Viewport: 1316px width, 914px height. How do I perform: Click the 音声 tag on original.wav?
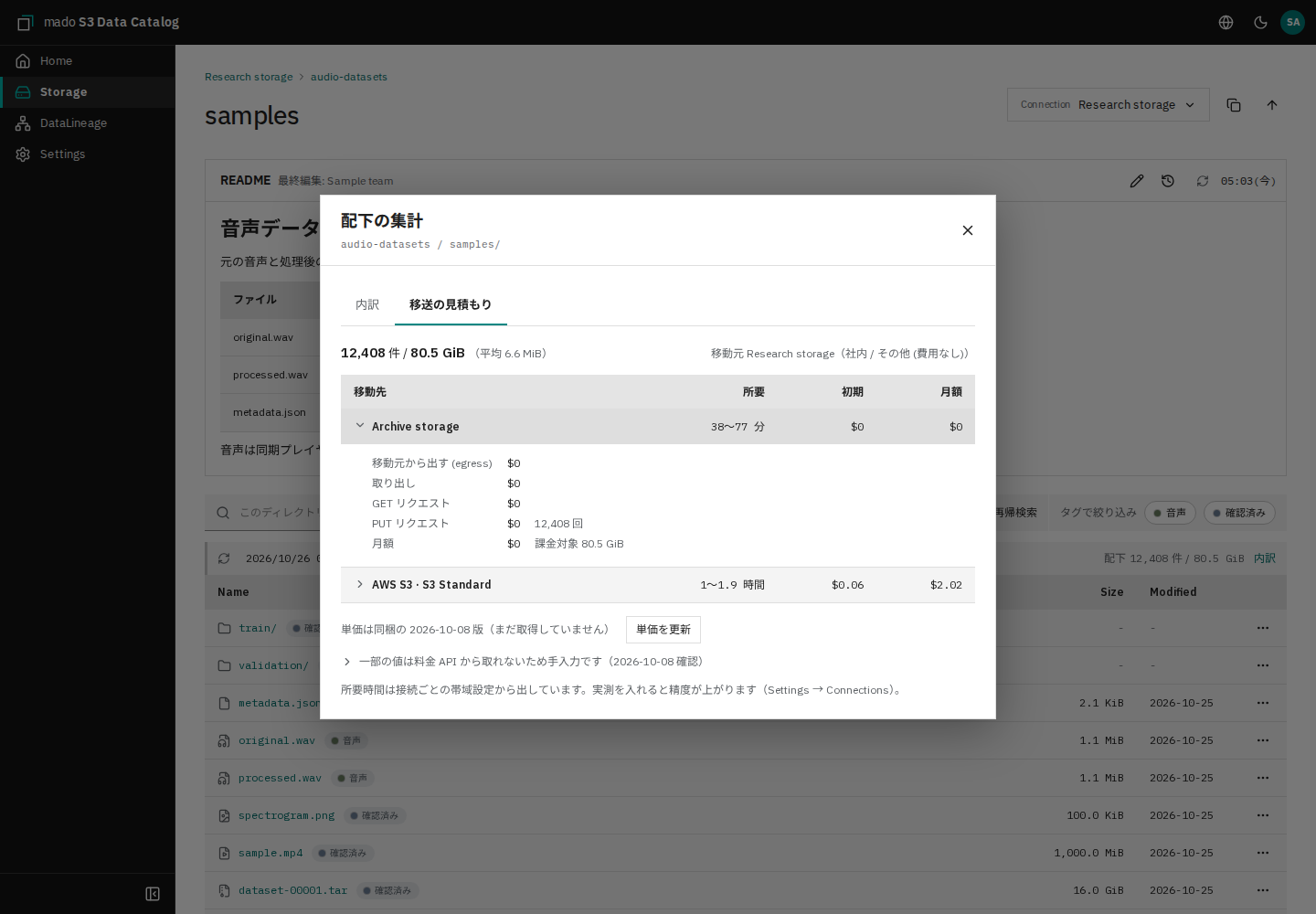(345, 741)
